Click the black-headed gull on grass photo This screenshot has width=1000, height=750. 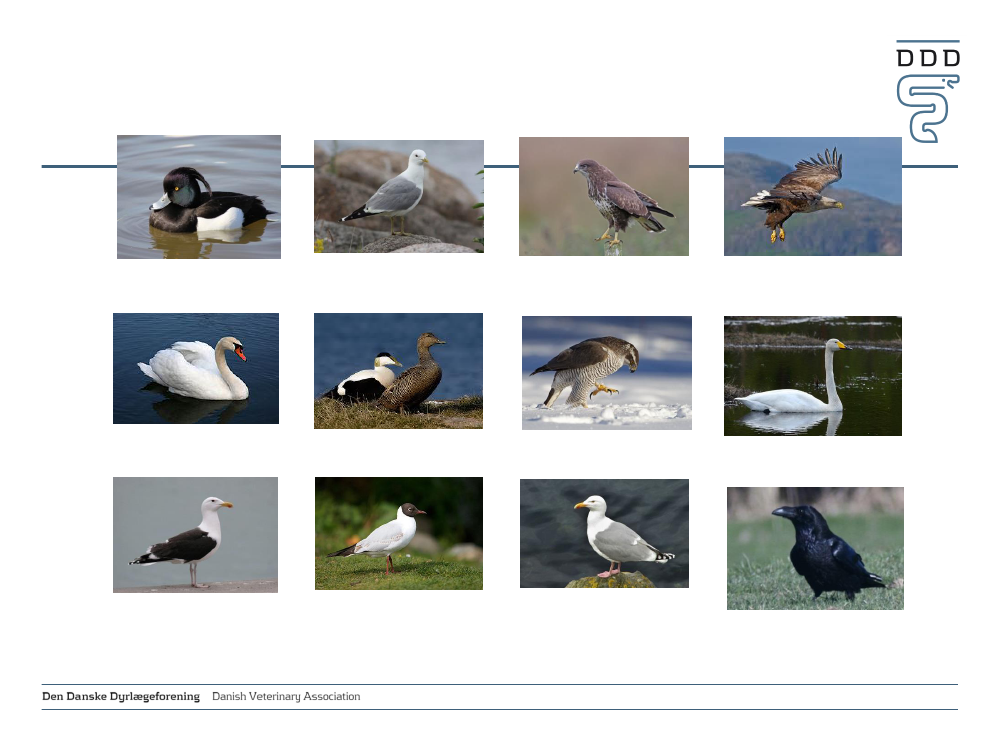(399, 533)
